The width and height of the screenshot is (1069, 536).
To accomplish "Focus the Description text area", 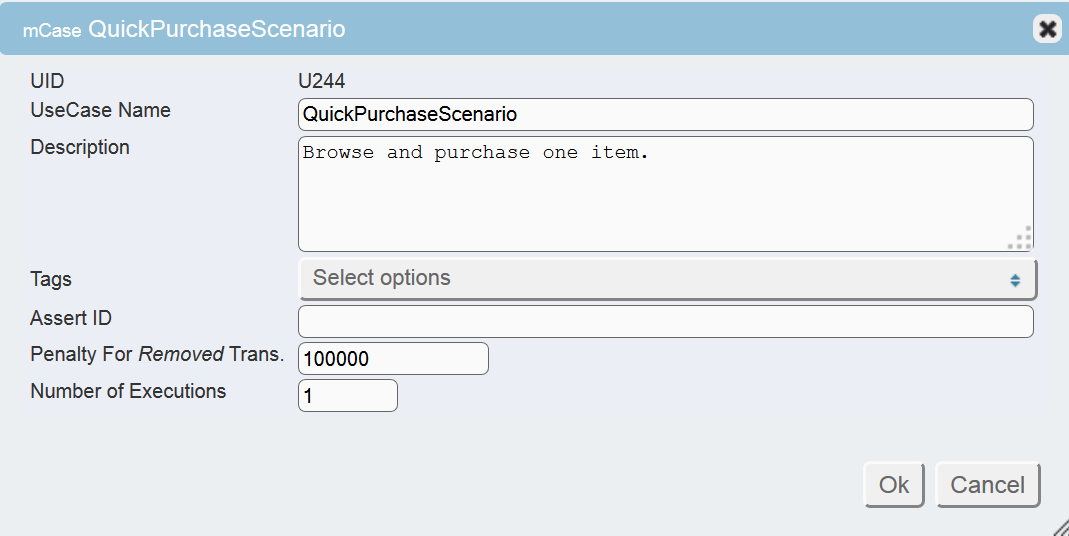I will coord(665,194).
